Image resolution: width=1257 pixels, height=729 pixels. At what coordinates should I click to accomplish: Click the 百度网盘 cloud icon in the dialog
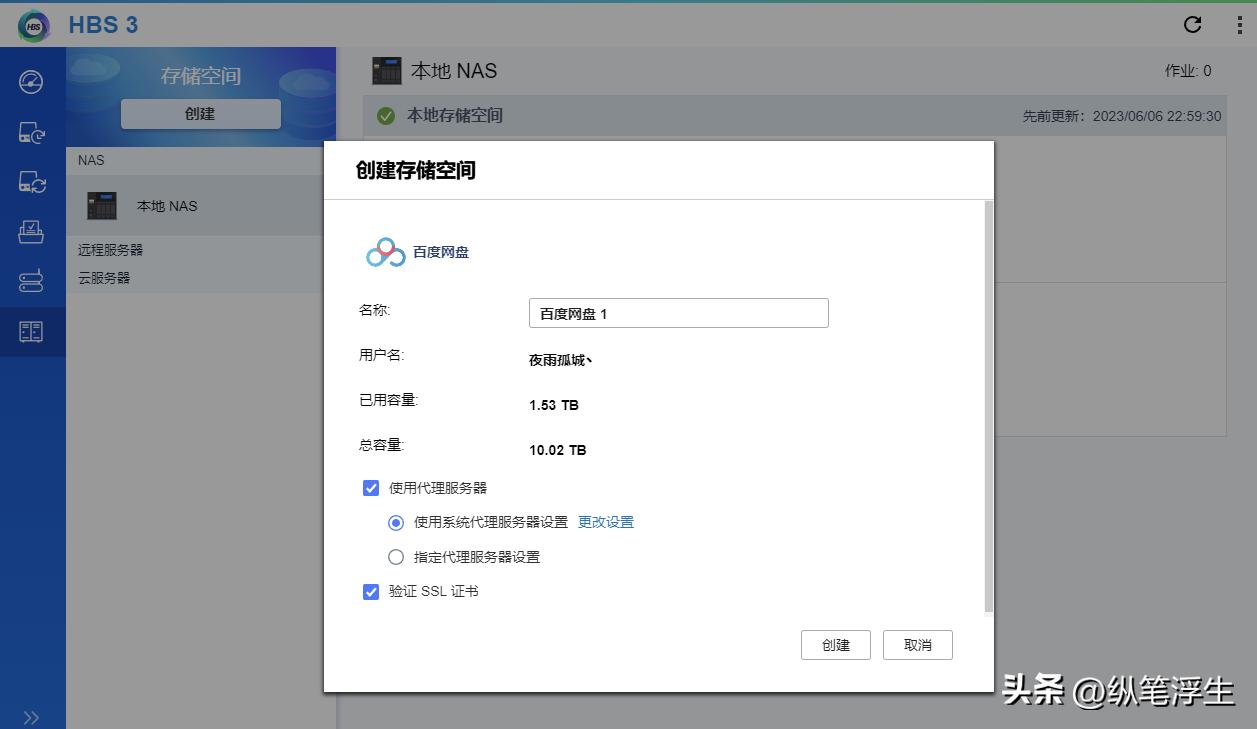click(x=383, y=252)
